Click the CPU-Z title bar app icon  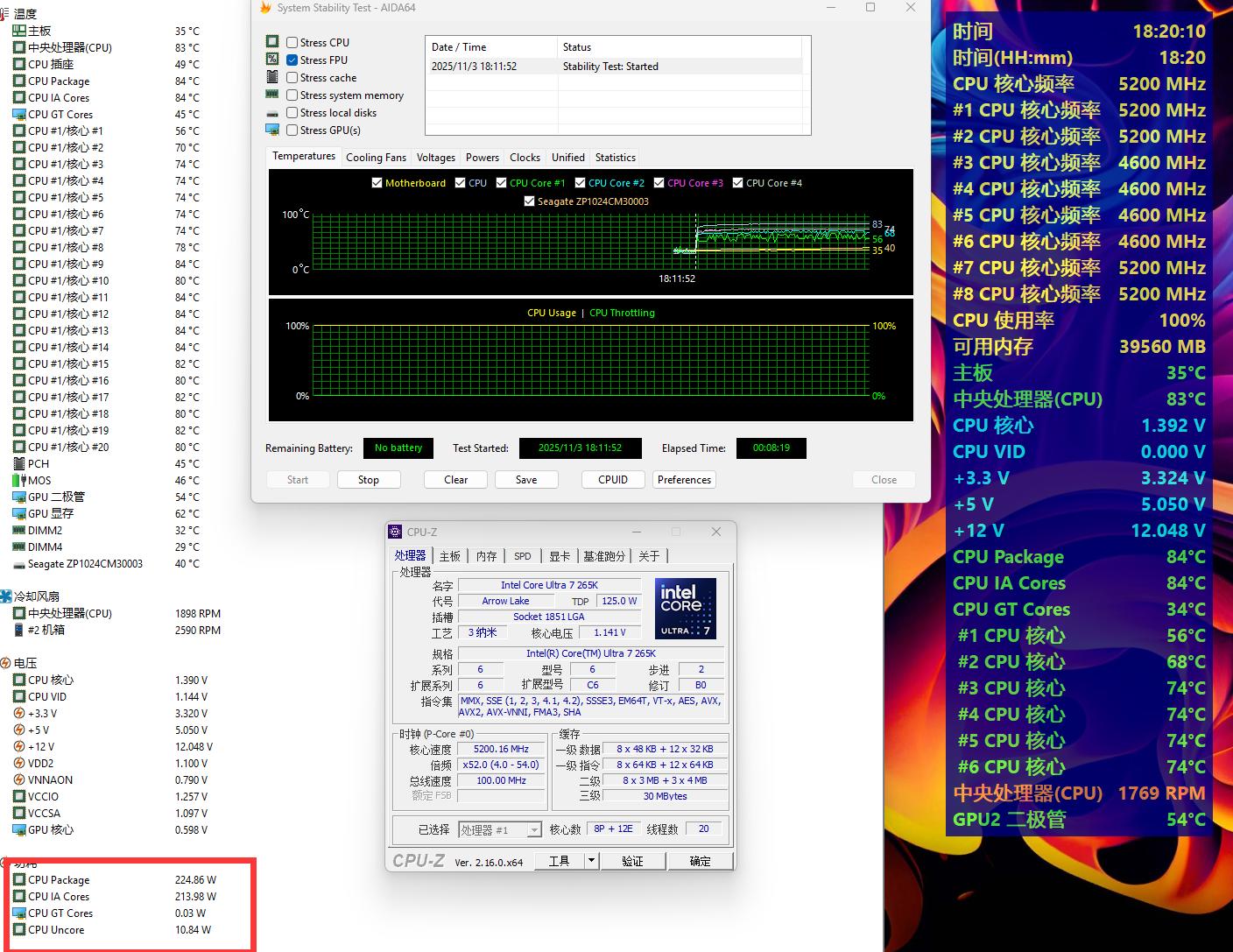click(397, 532)
